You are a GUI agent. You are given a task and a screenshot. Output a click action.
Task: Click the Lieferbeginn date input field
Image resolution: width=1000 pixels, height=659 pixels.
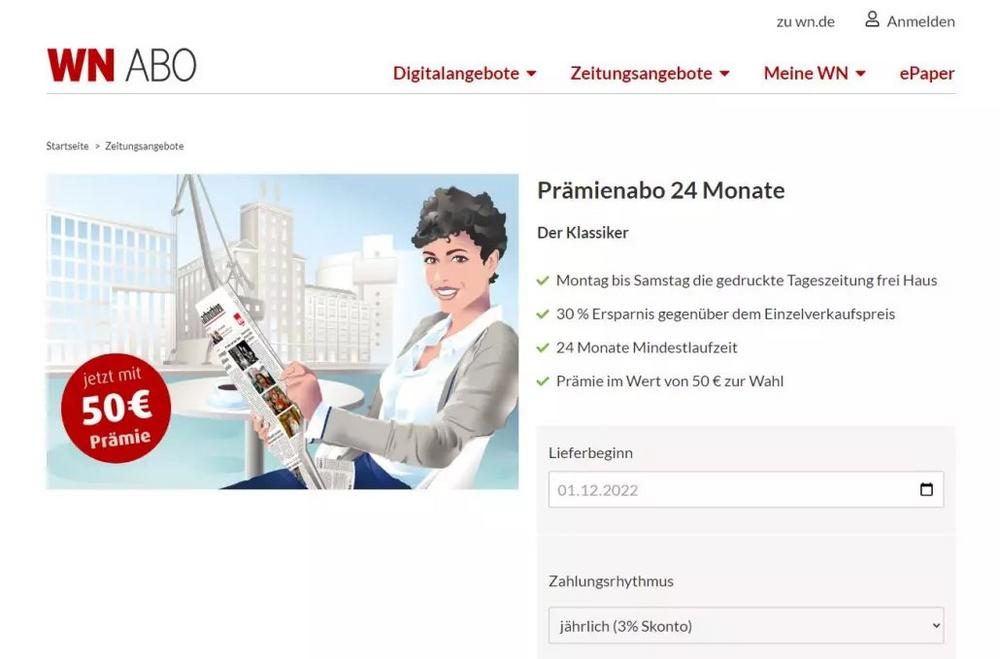[746, 489]
